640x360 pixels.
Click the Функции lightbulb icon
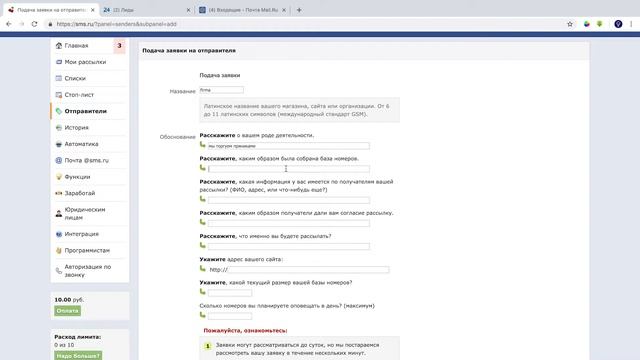pos(59,177)
